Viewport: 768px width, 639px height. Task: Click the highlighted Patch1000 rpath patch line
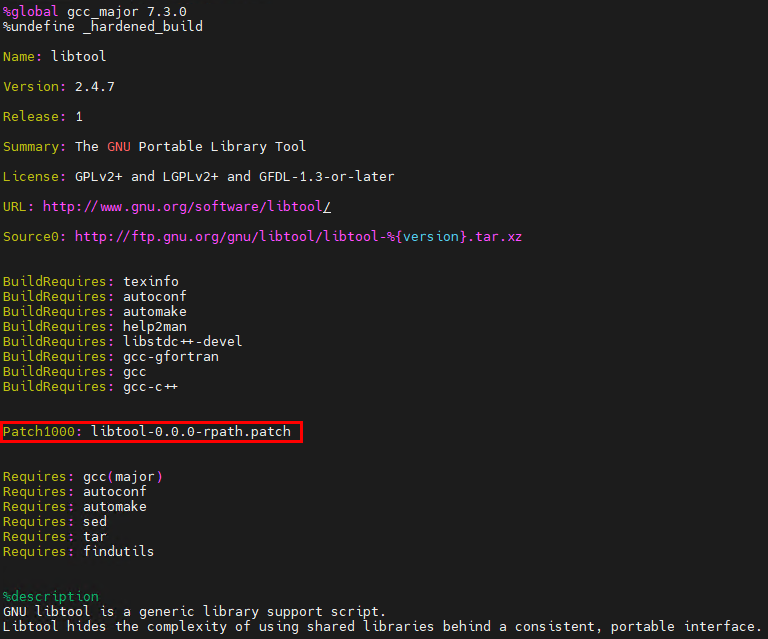point(151,432)
